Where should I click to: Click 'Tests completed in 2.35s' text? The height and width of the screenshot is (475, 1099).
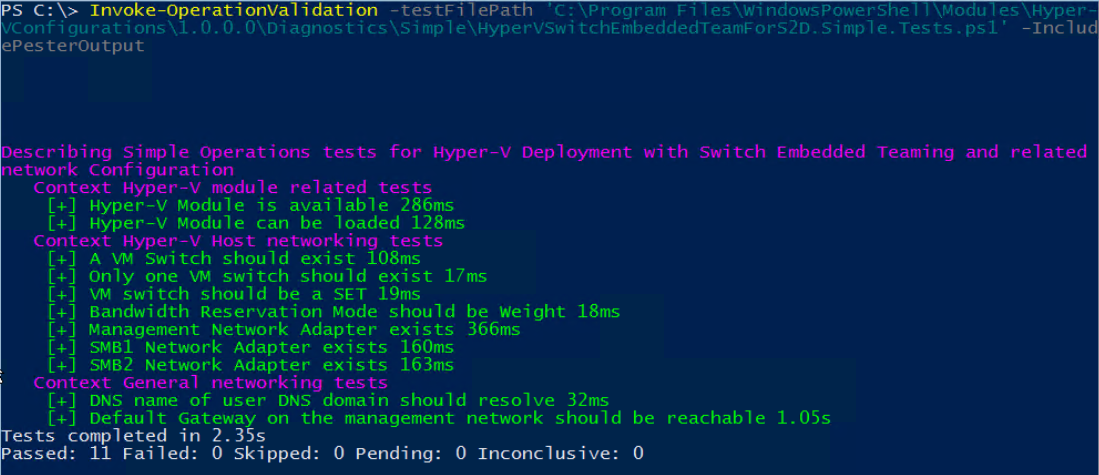tap(131, 436)
